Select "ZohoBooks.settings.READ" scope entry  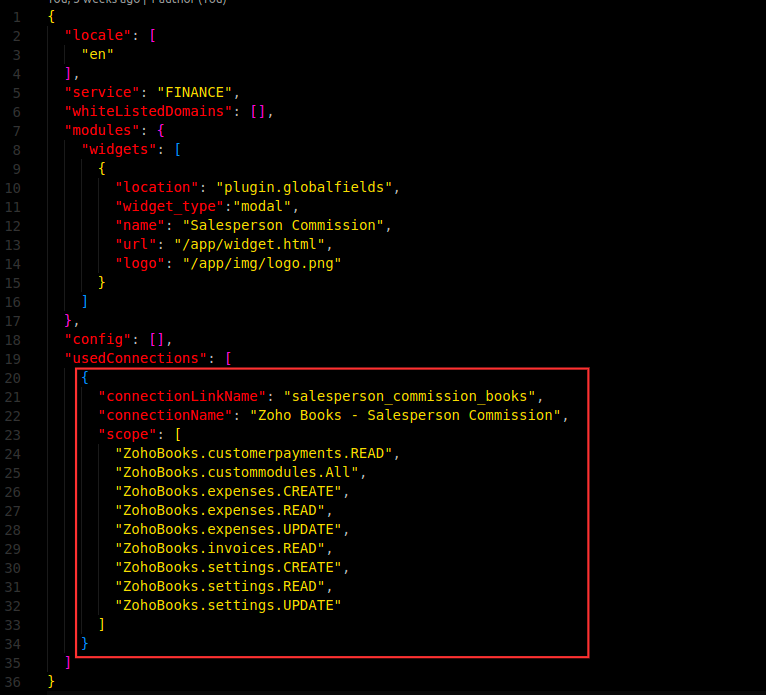(220, 587)
